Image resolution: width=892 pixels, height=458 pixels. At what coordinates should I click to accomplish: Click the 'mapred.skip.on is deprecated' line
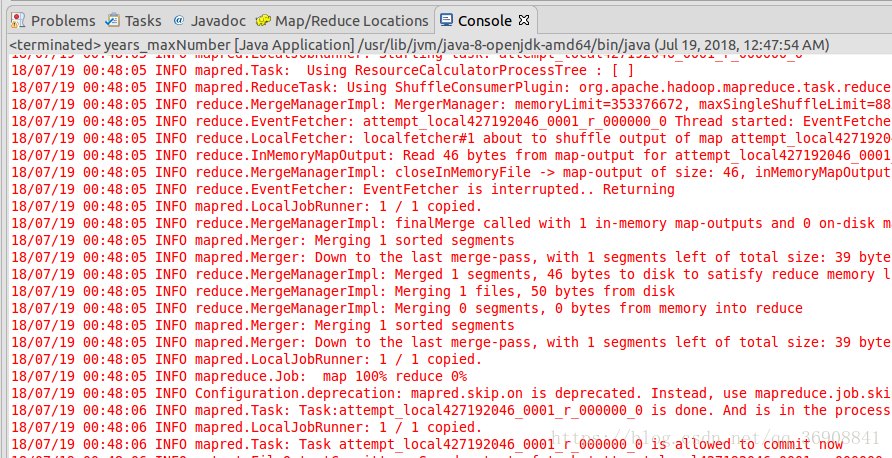451,394
